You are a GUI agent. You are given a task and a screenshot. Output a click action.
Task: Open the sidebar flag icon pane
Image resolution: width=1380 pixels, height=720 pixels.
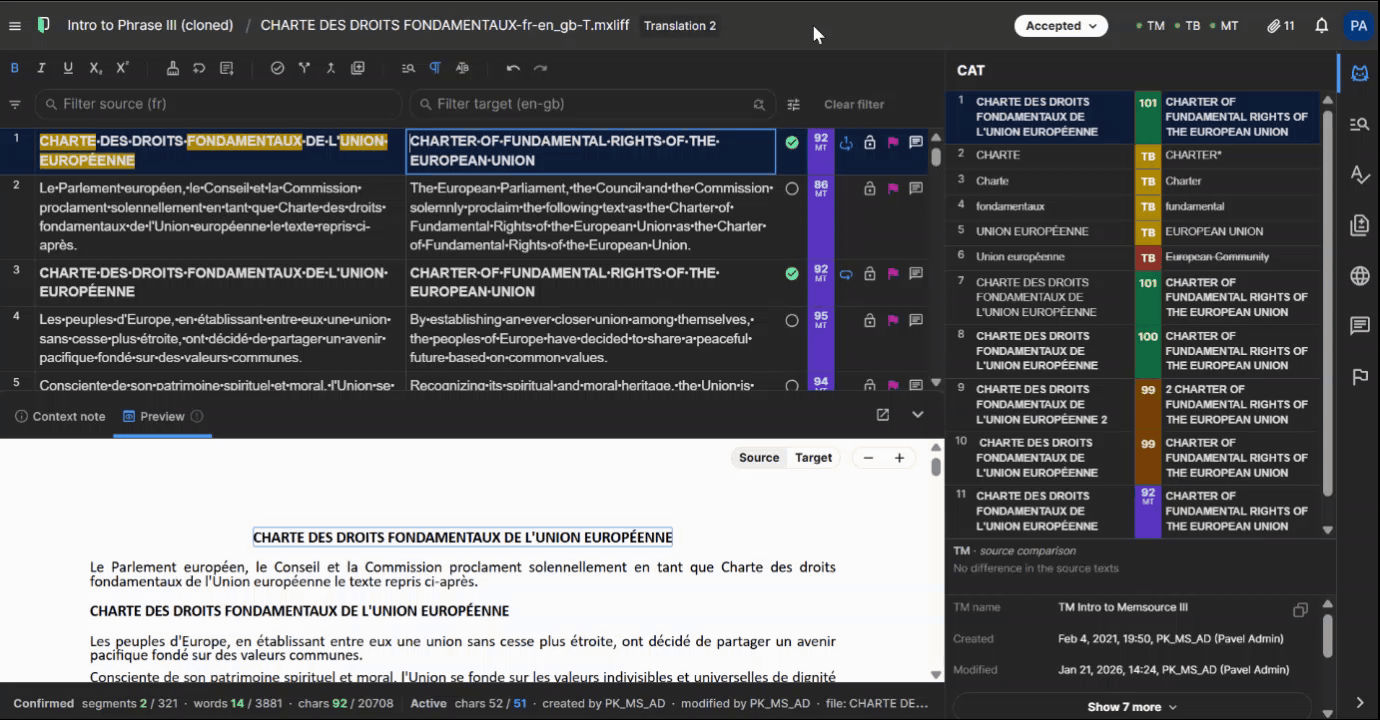coord(1359,377)
